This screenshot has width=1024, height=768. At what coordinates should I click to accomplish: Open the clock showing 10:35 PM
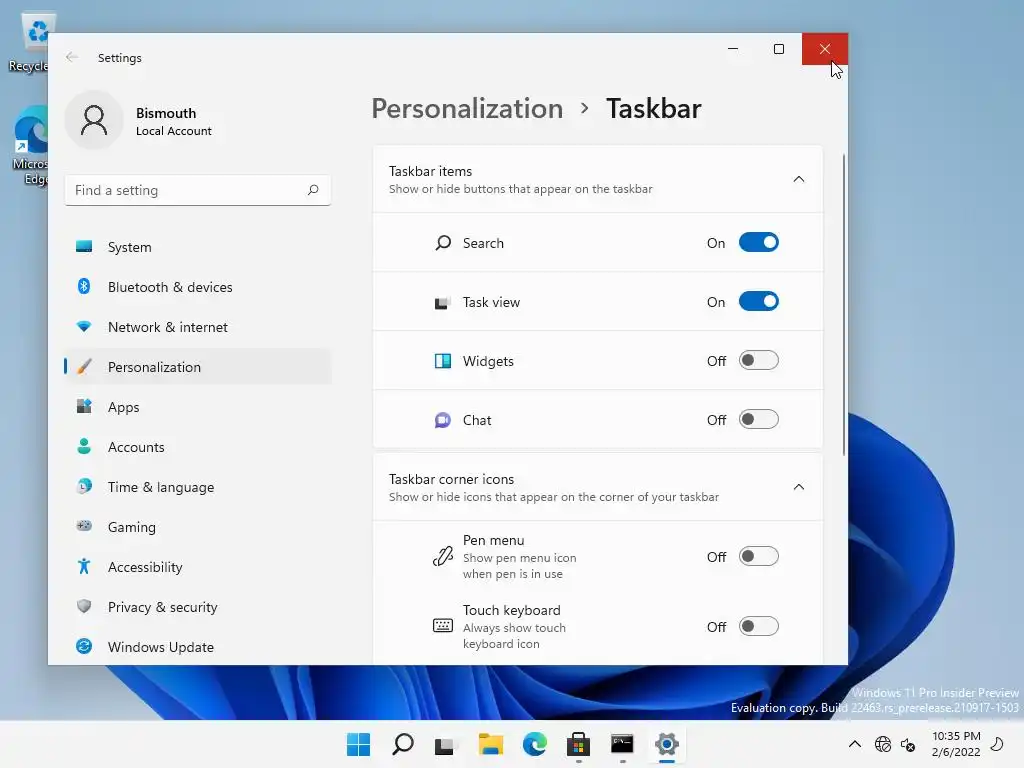956,744
